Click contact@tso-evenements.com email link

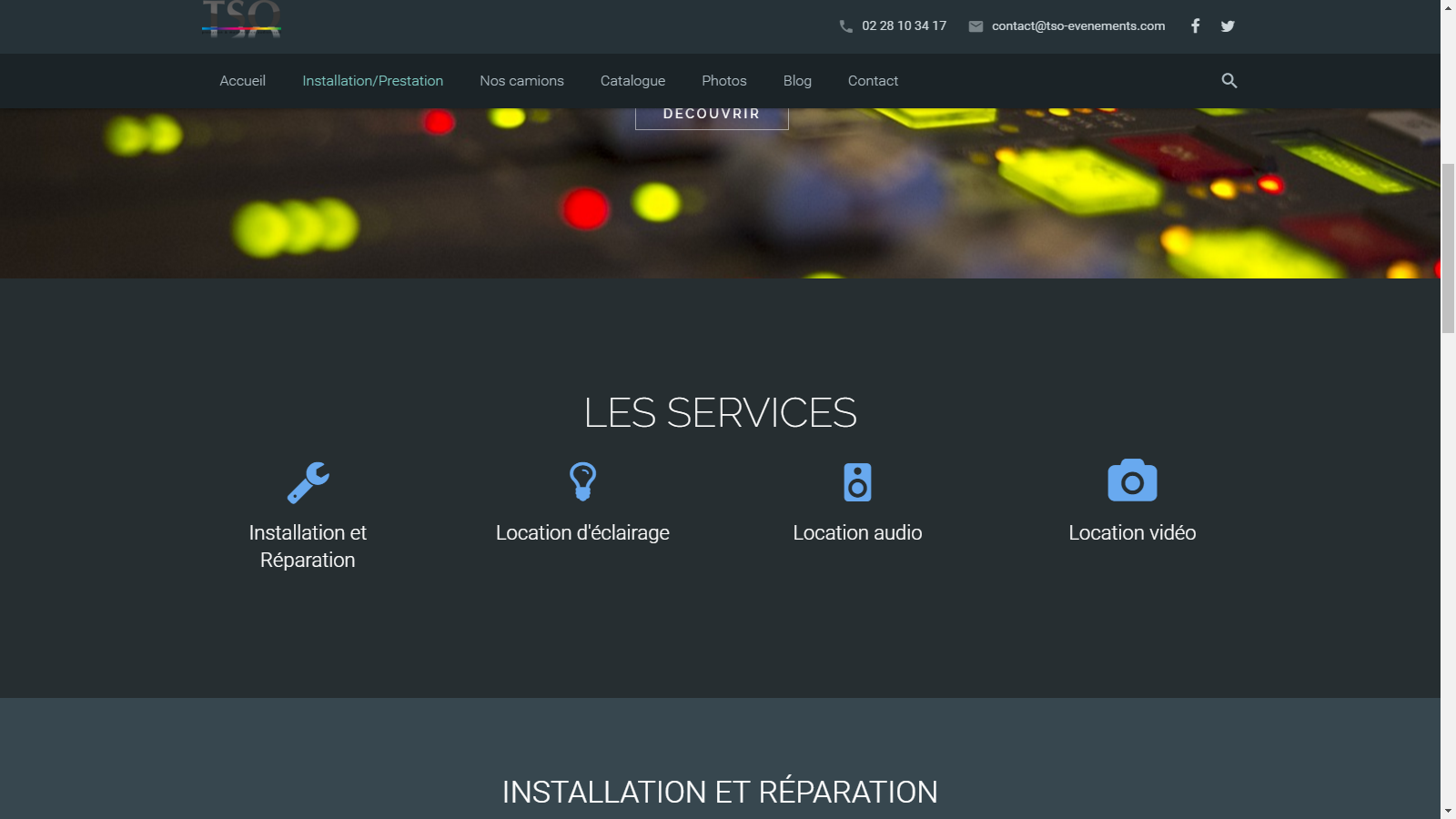(x=1077, y=26)
